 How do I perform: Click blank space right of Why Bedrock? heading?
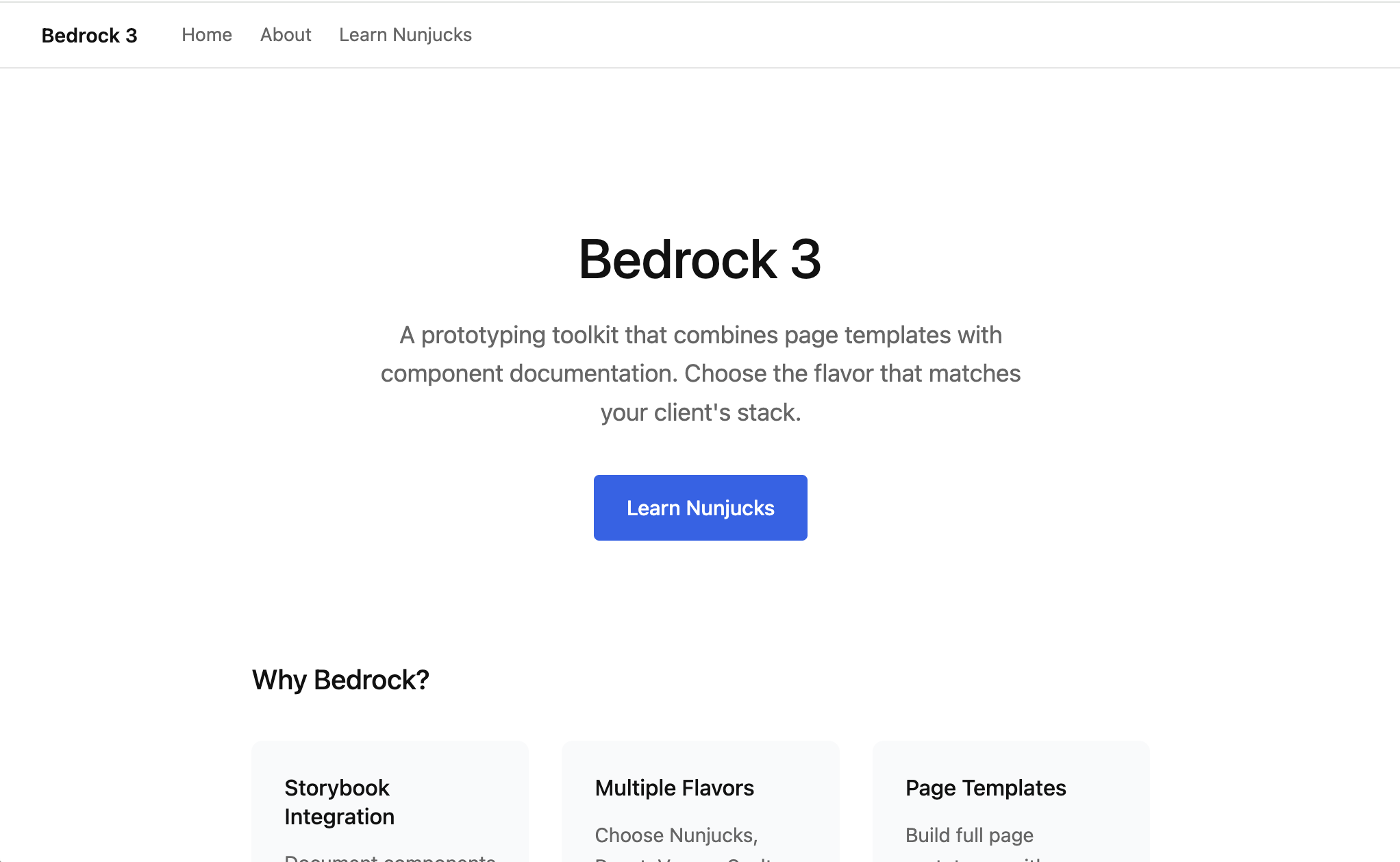tap(753, 680)
